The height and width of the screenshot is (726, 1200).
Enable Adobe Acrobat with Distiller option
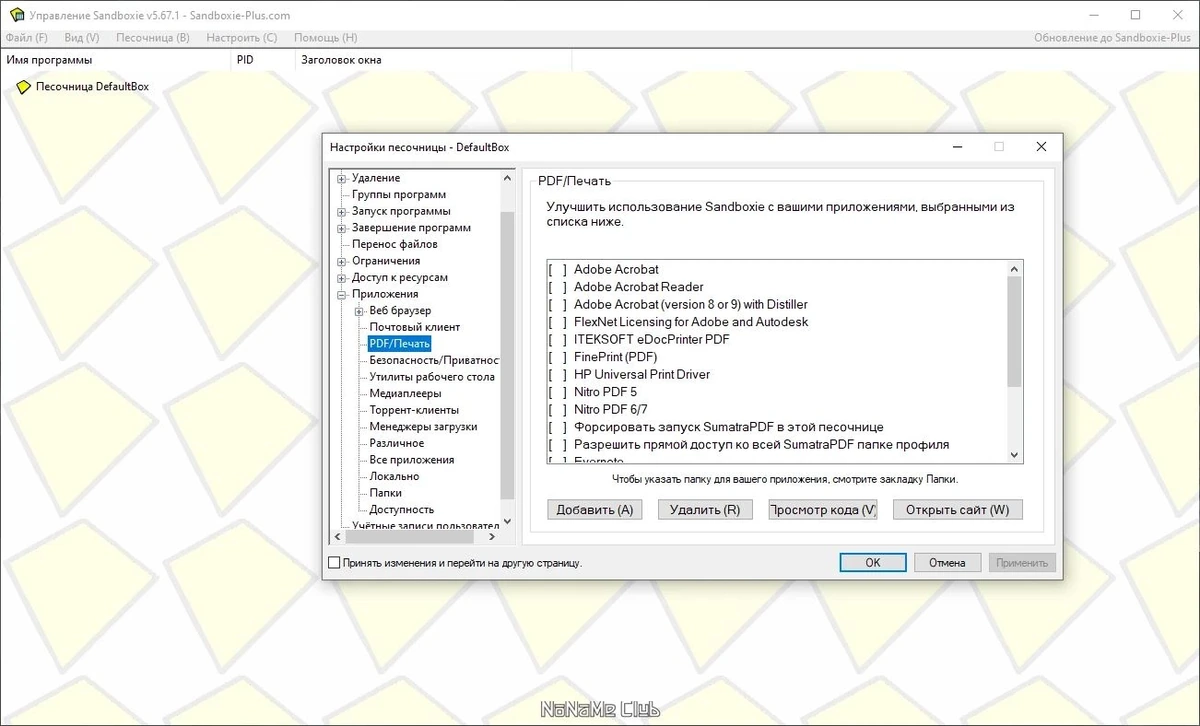tap(557, 305)
